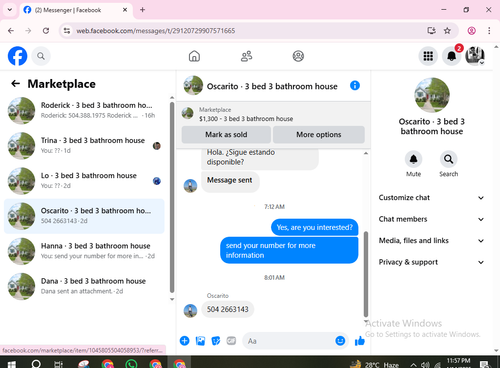Click the chat header title Oscarito
Viewport: 500px width, 368px height.
(272, 86)
